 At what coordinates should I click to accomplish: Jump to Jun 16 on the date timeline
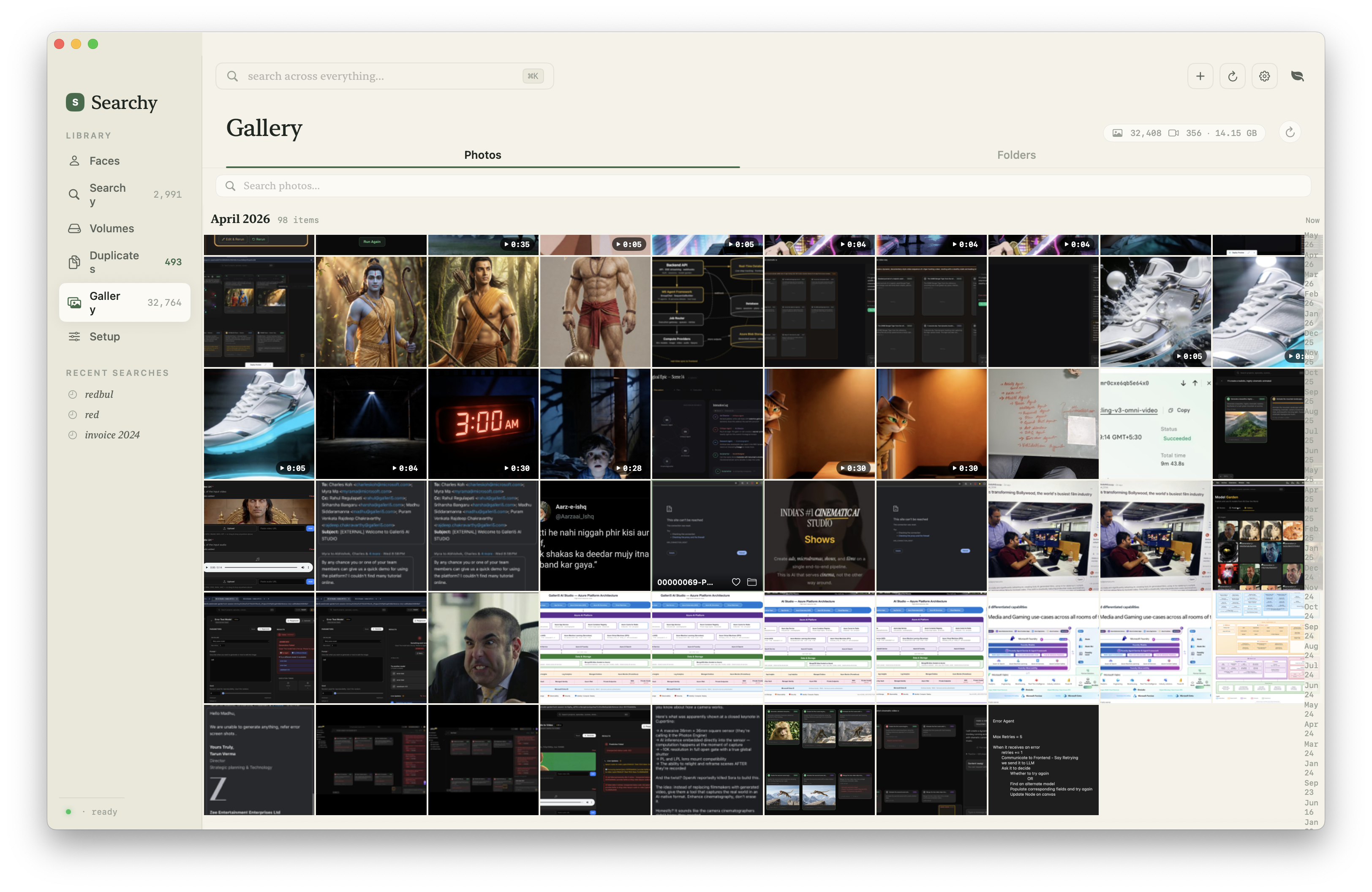click(1311, 807)
